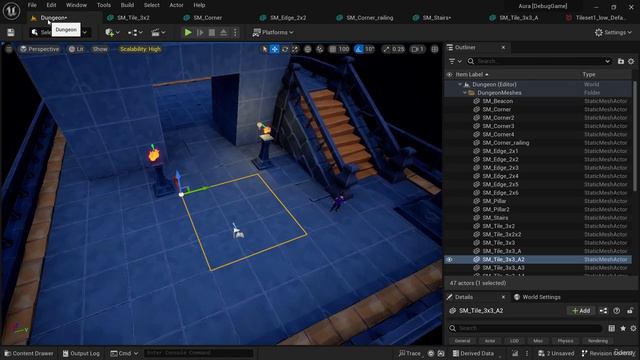The width and height of the screenshot is (640, 360).
Task: Click the Add button in Details
Action: click(581, 311)
